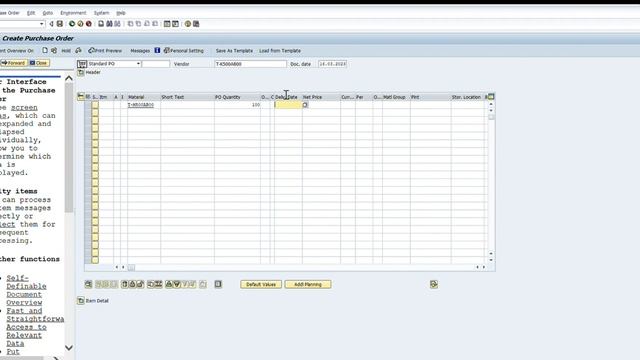Open the search help icon beside the Delivery Date cell

305,105
